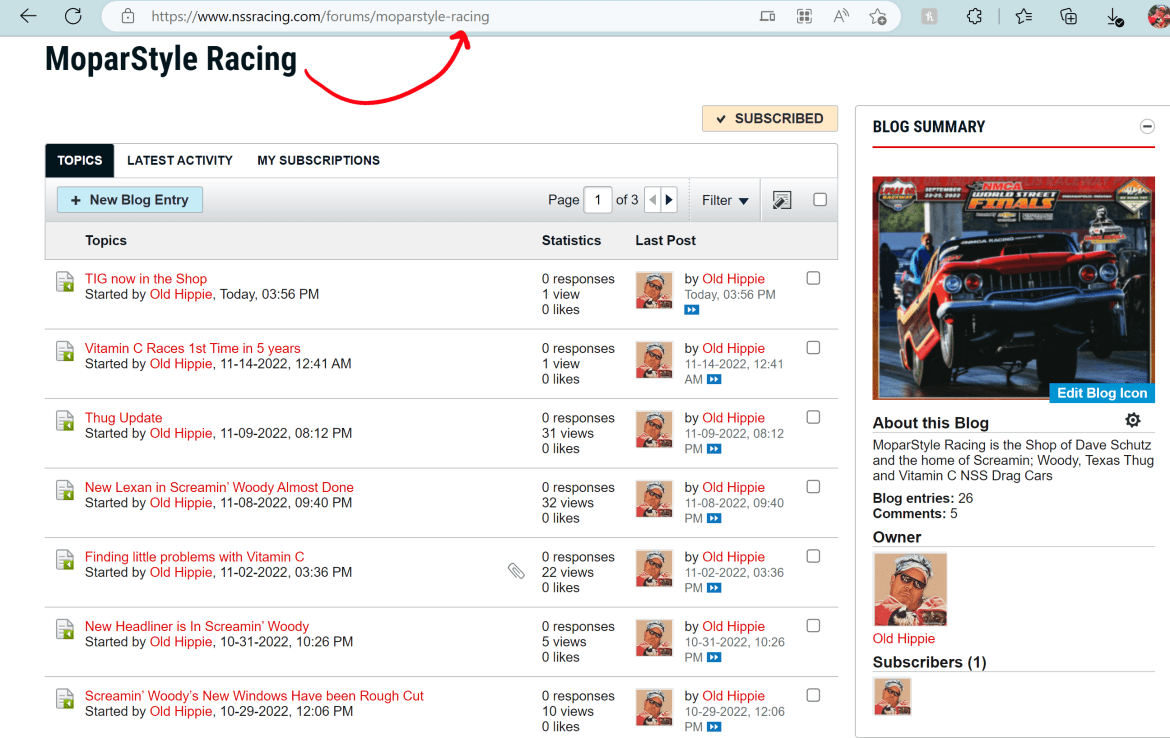Jump to last post of New Headliner topic
Image resolution: width=1170 pixels, height=738 pixels.
pos(714,657)
